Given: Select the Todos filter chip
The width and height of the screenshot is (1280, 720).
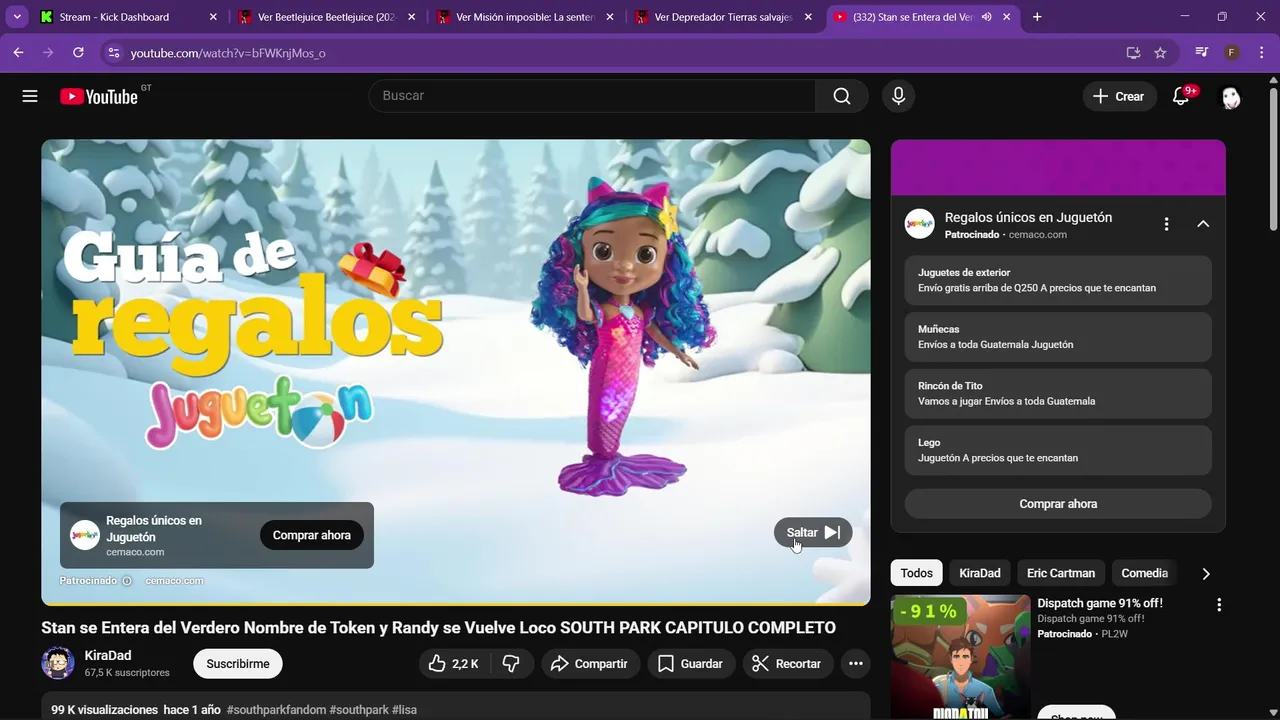Looking at the screenshot, I should tap(916, 573).
